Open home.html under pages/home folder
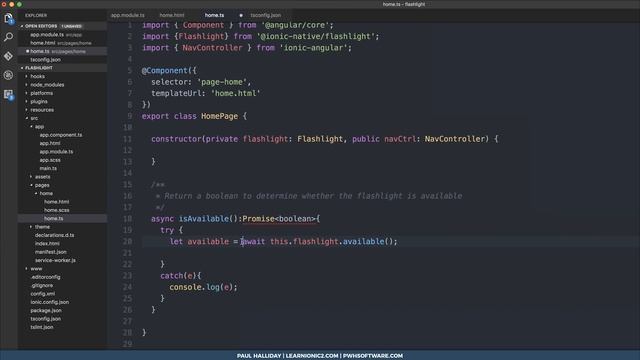Screen dimensions: 640x360 coord(56,202)
